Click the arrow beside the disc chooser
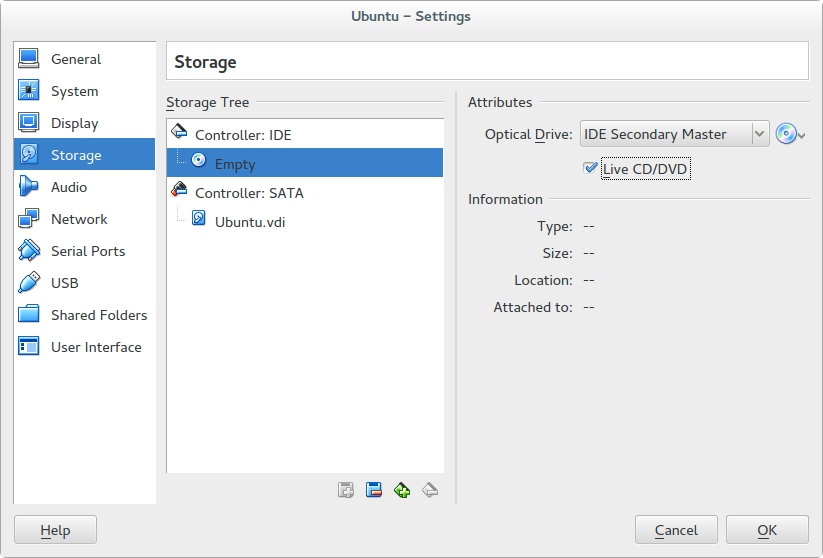This screenshot has width=823, height=558. point(801,135)
